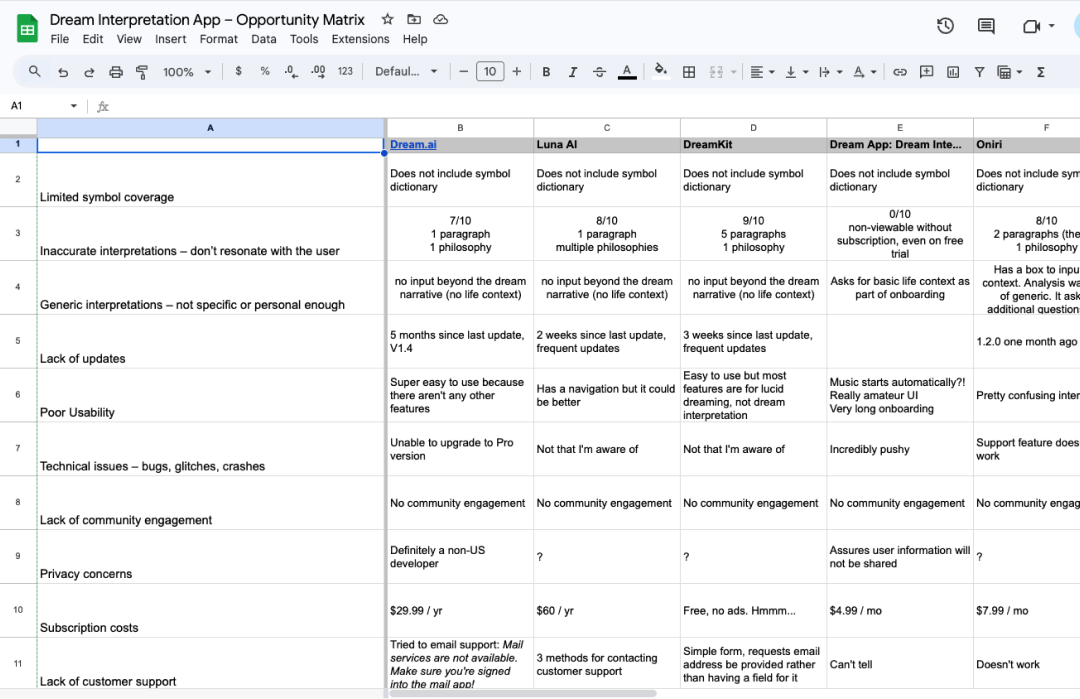This screenshot has width=1080, height=699.
Task: Open the Format menu
Action: pos(218,39)
